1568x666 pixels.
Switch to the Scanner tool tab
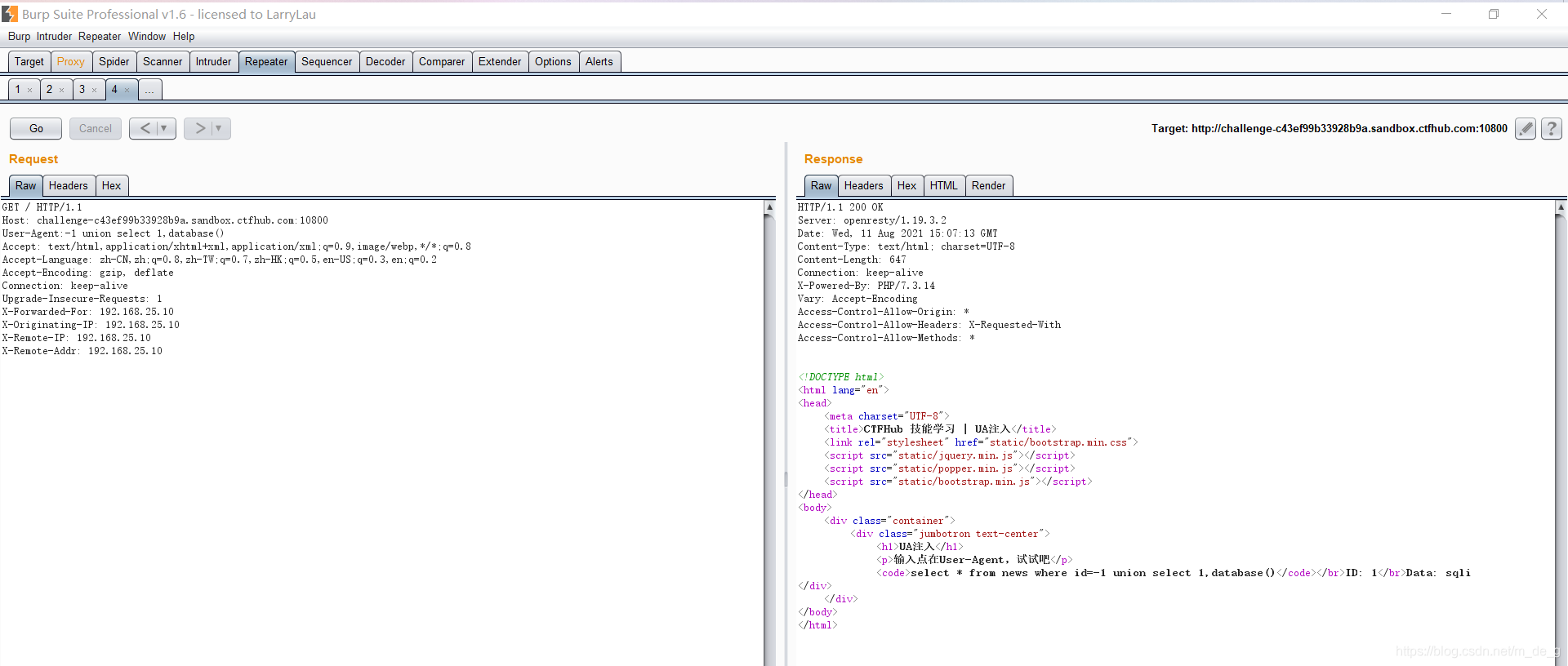(163, 61)
